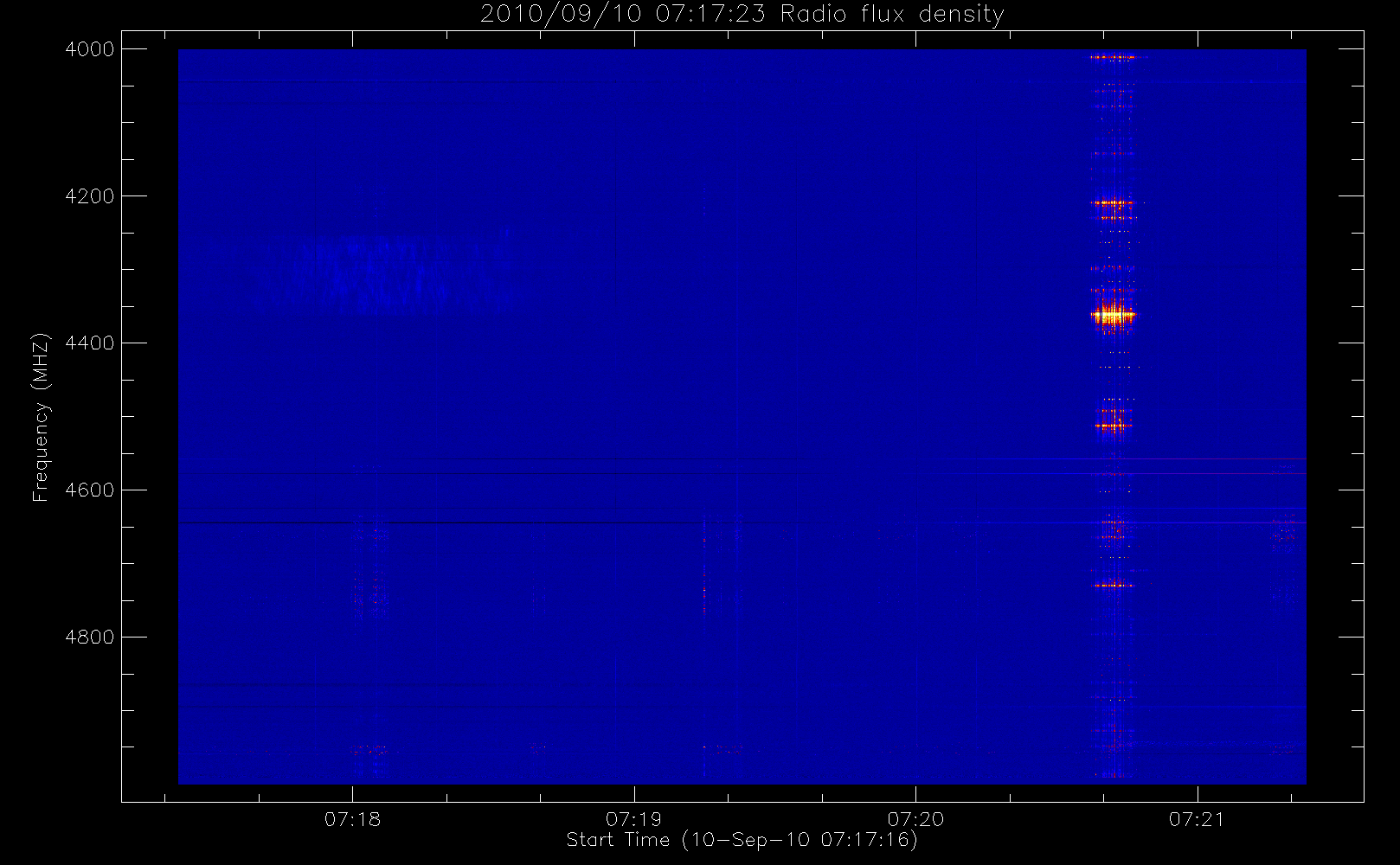1400x865 pixels.
Task: Click the 4000 frequency tick label
Action: pos(90,49)
